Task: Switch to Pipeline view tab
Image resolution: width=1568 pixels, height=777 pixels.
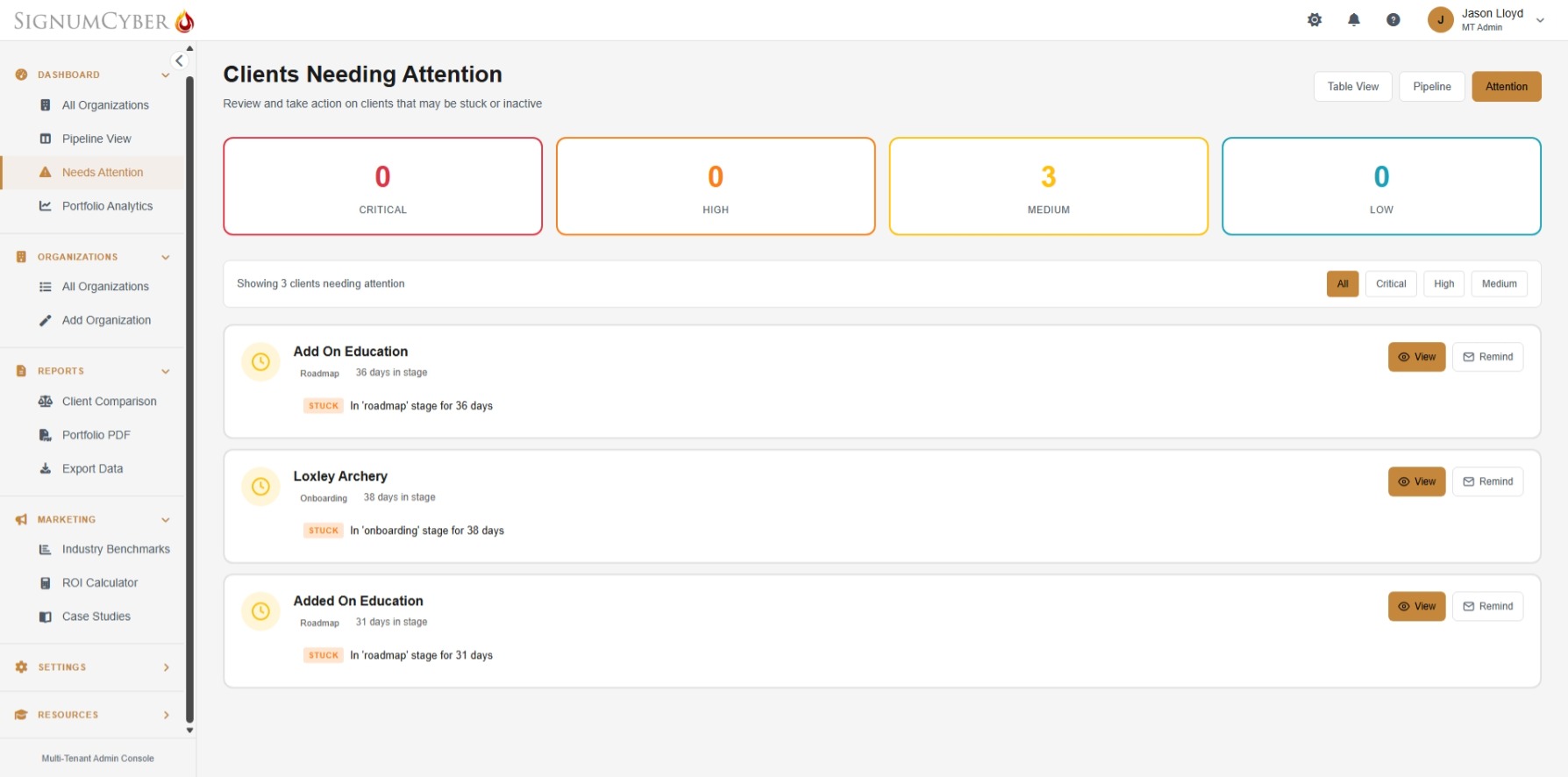Action: (1432, 87)
